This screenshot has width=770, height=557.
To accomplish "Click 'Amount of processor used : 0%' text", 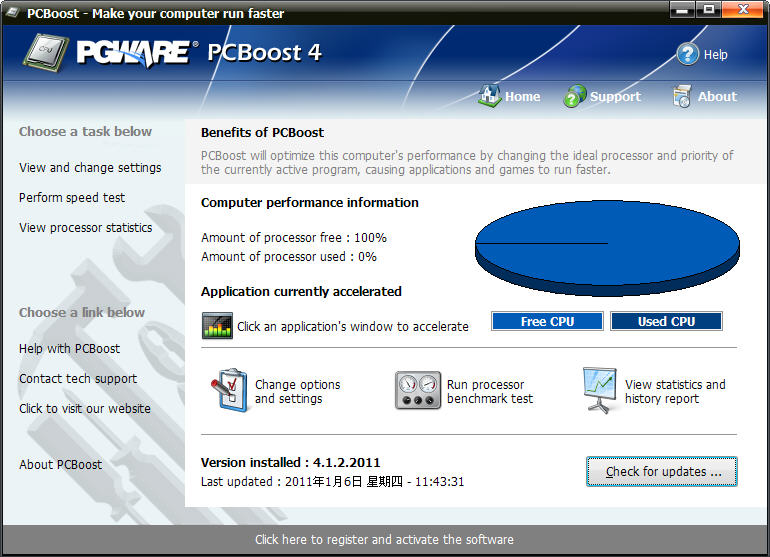I will click(289, 257).
